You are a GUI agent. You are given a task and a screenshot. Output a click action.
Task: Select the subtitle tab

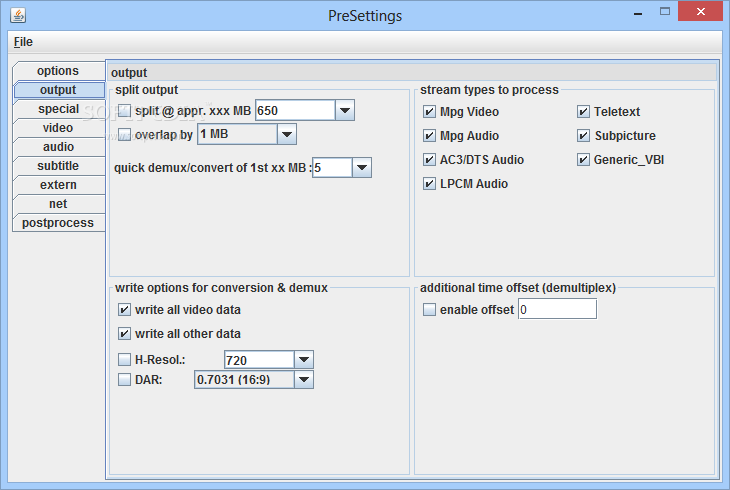[58, 166]
